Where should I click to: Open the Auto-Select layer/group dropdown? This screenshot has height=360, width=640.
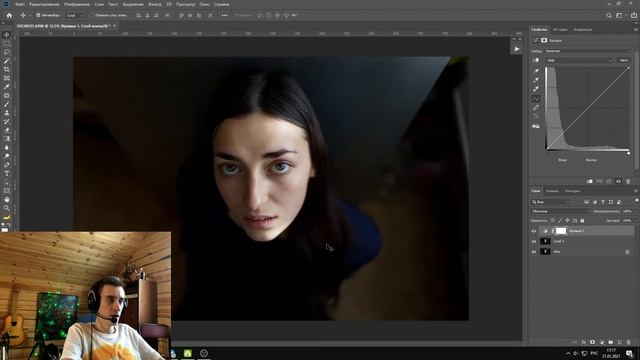point(75,15)
